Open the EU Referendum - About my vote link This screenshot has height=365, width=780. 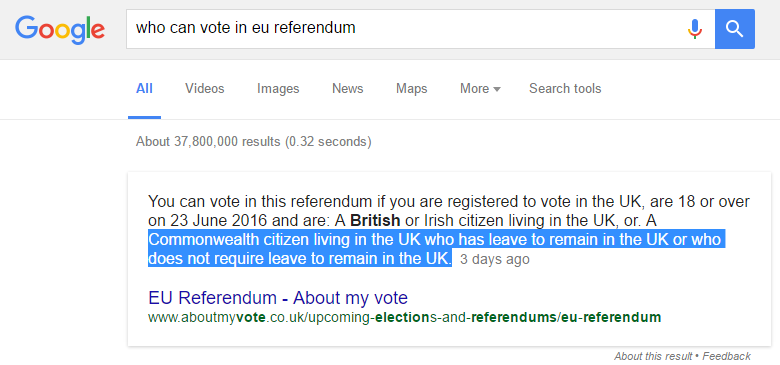point(278,298)
